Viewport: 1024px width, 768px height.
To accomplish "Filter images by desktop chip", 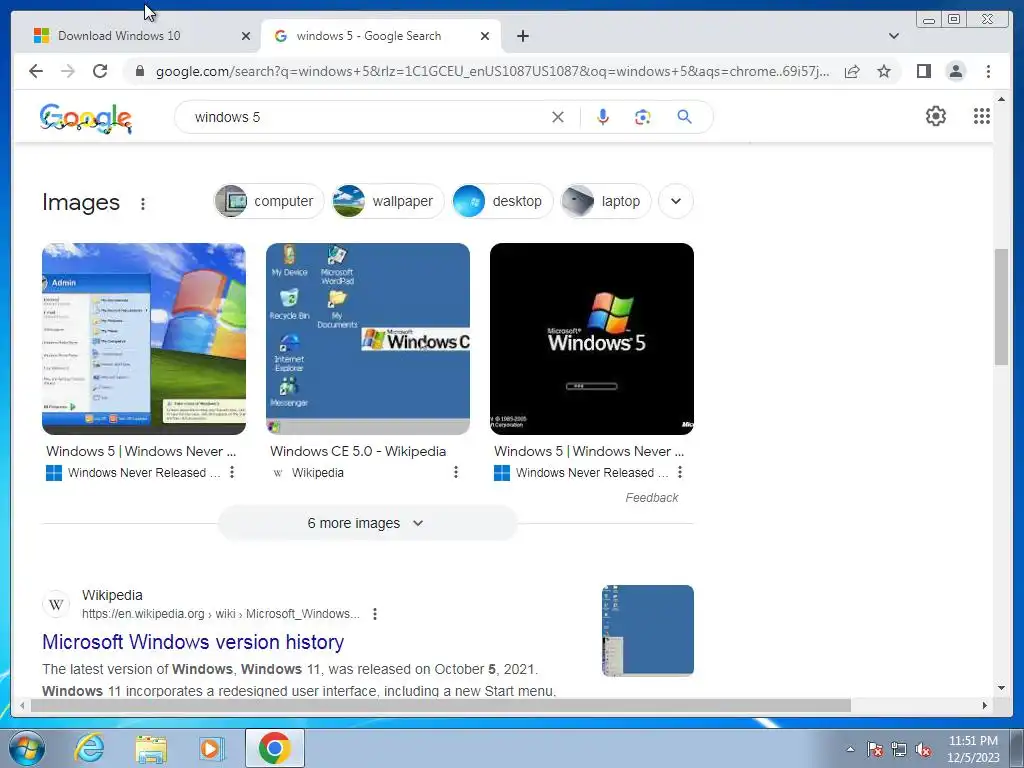I will coord(502,201).
